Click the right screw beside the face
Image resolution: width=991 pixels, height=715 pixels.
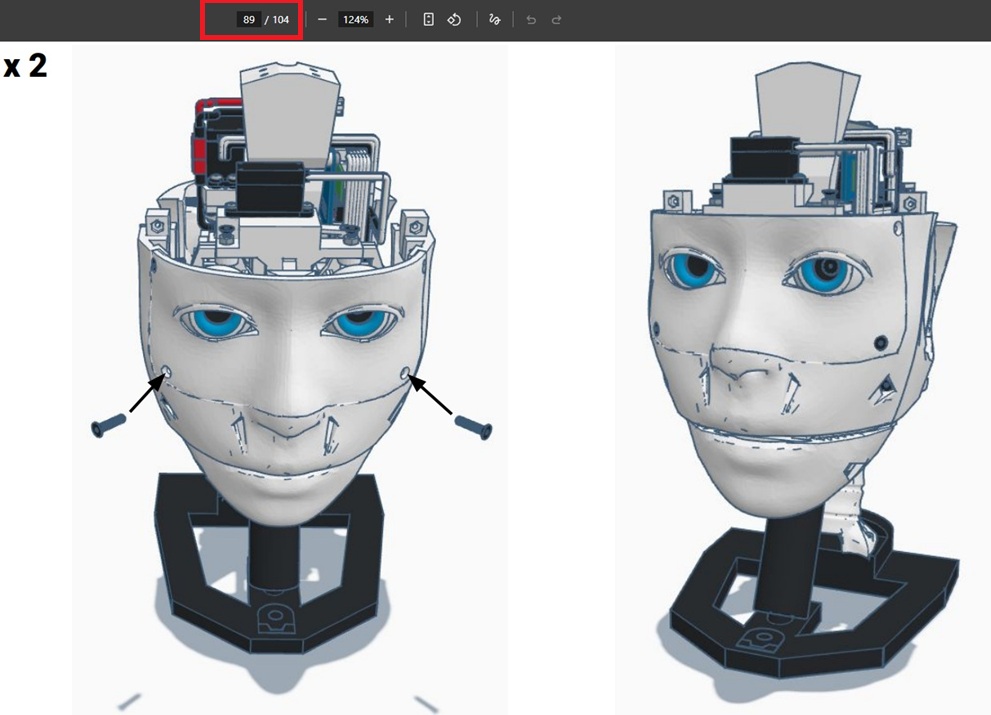point(474,427)
